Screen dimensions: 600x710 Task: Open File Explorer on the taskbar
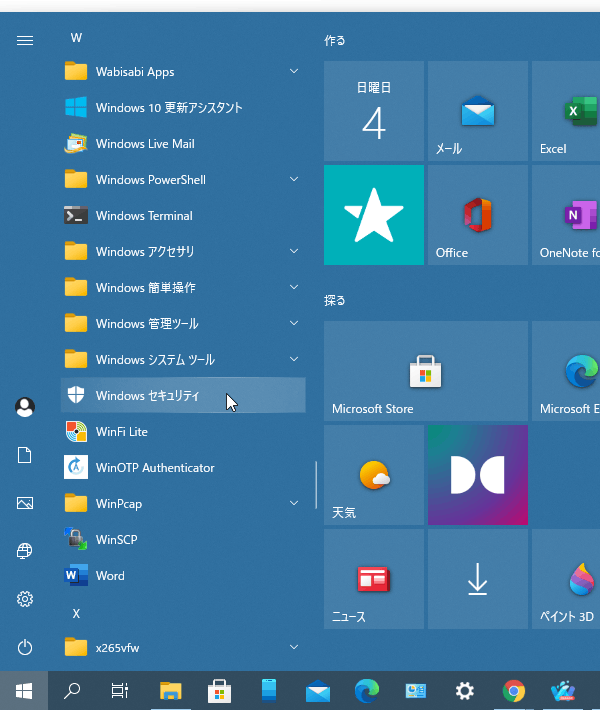coord(171,691)
